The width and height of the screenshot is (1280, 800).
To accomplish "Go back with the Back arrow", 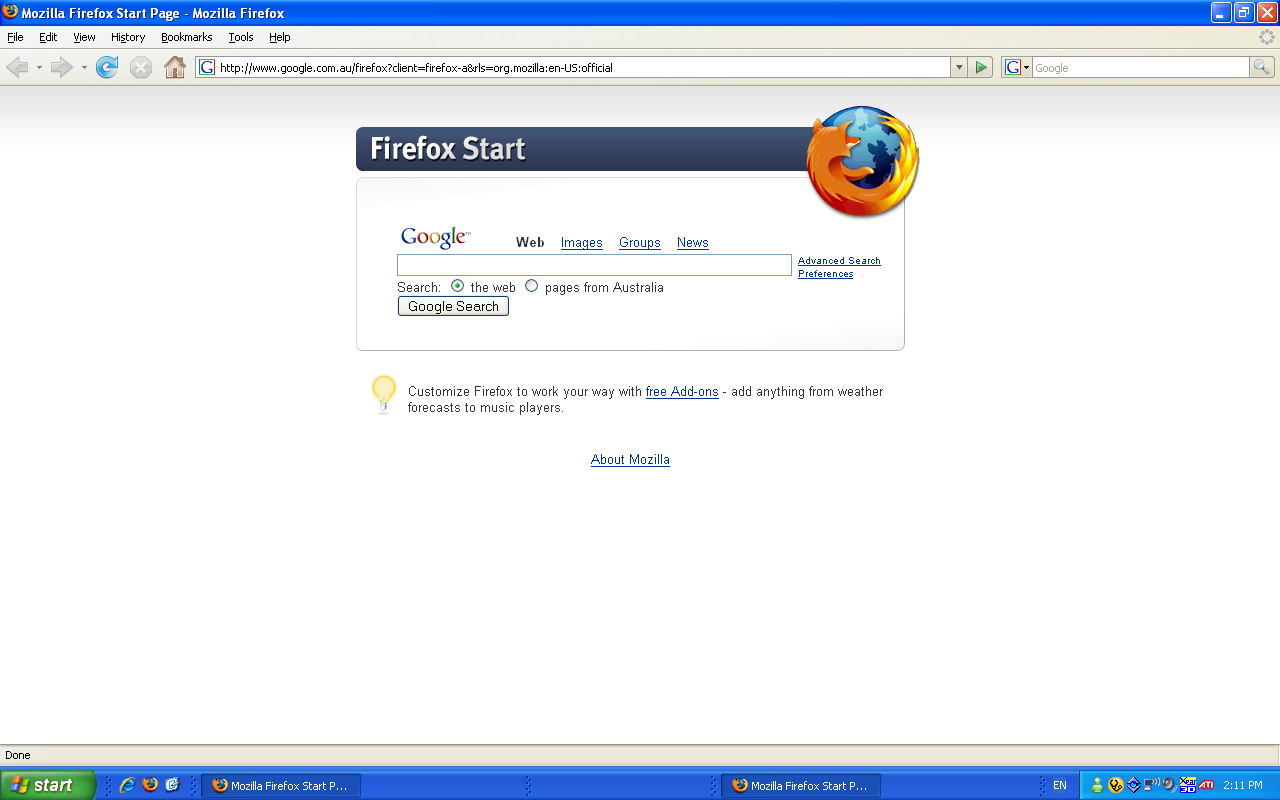I will point(17,67).
